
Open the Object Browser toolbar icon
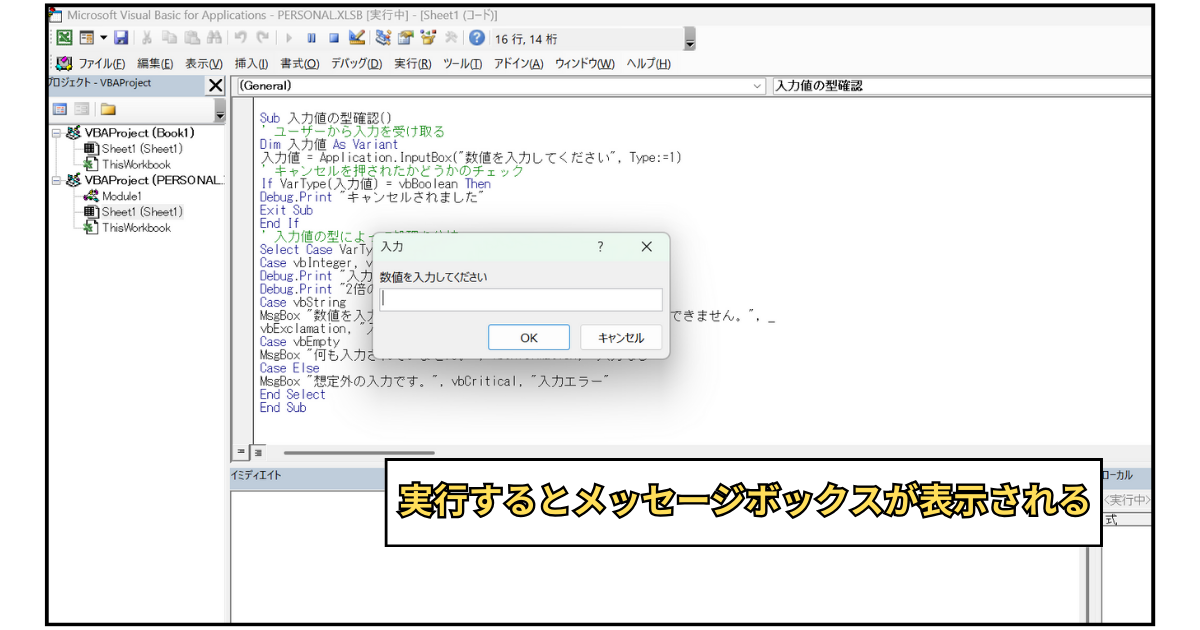click(x=429, y=38)
